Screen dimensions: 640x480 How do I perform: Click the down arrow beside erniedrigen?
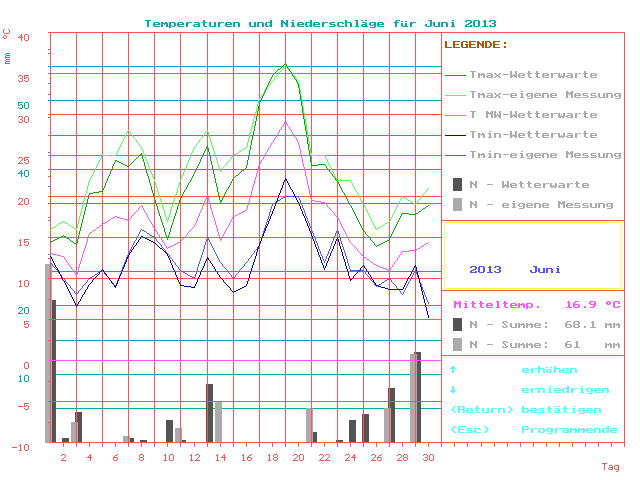point(453,390)
